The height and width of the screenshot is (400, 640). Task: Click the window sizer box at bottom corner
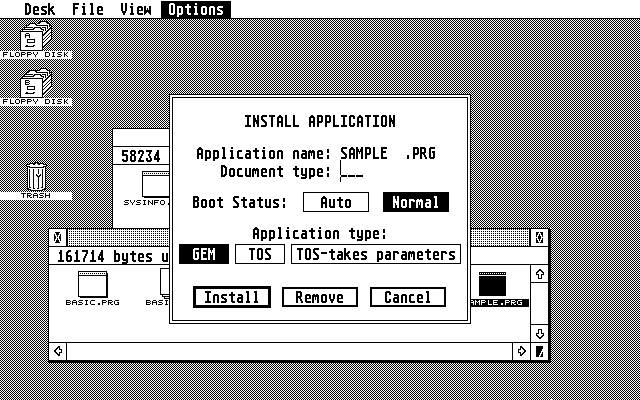[539, 351]
